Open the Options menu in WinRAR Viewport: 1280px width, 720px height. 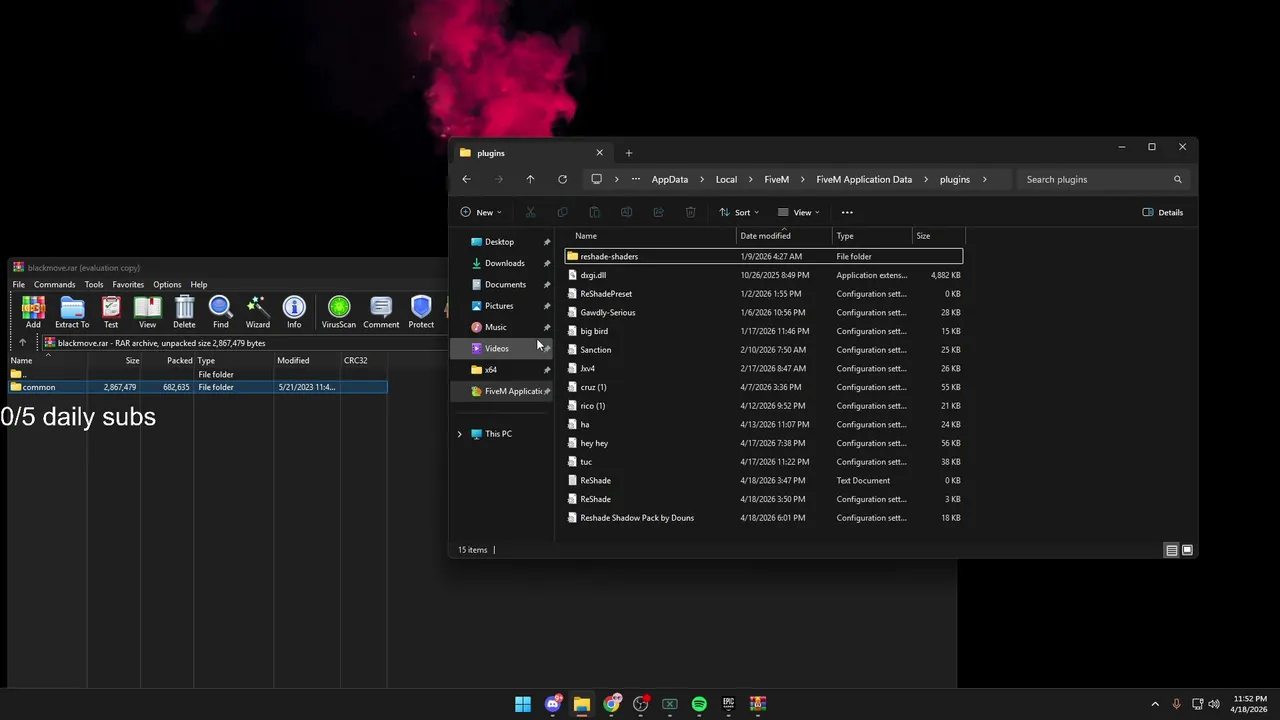167,285
